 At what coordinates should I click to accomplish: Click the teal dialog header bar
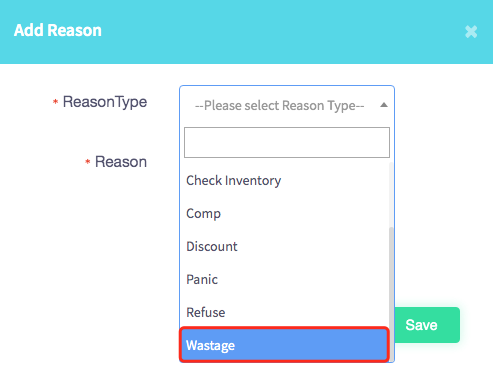point(246,32)
